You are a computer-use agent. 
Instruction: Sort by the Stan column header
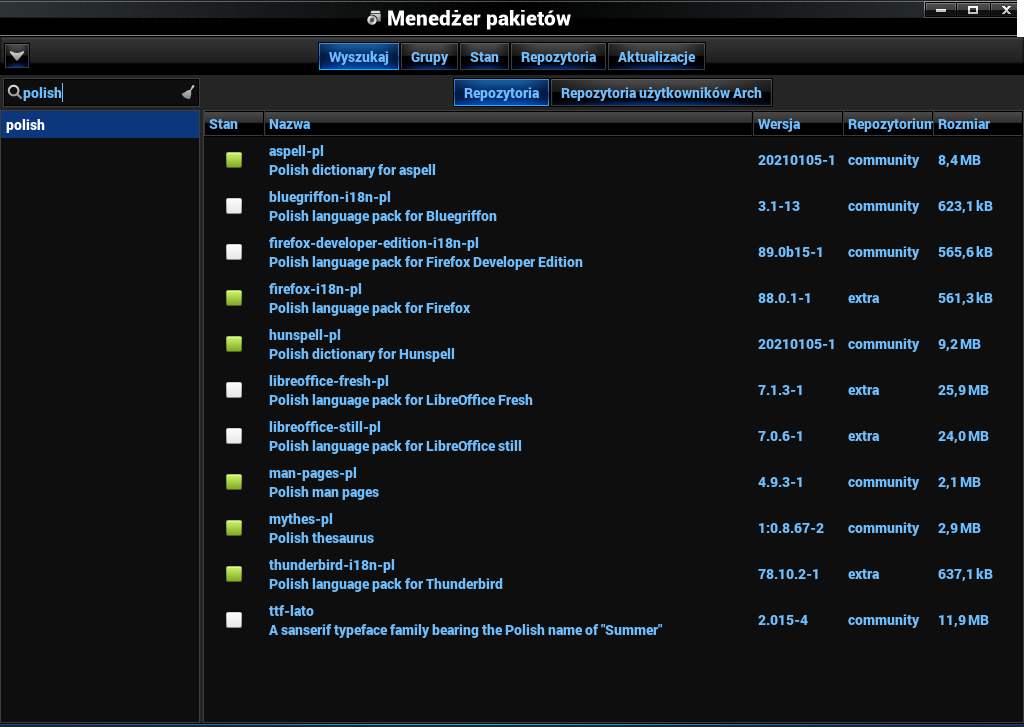(x=234, y=124)
